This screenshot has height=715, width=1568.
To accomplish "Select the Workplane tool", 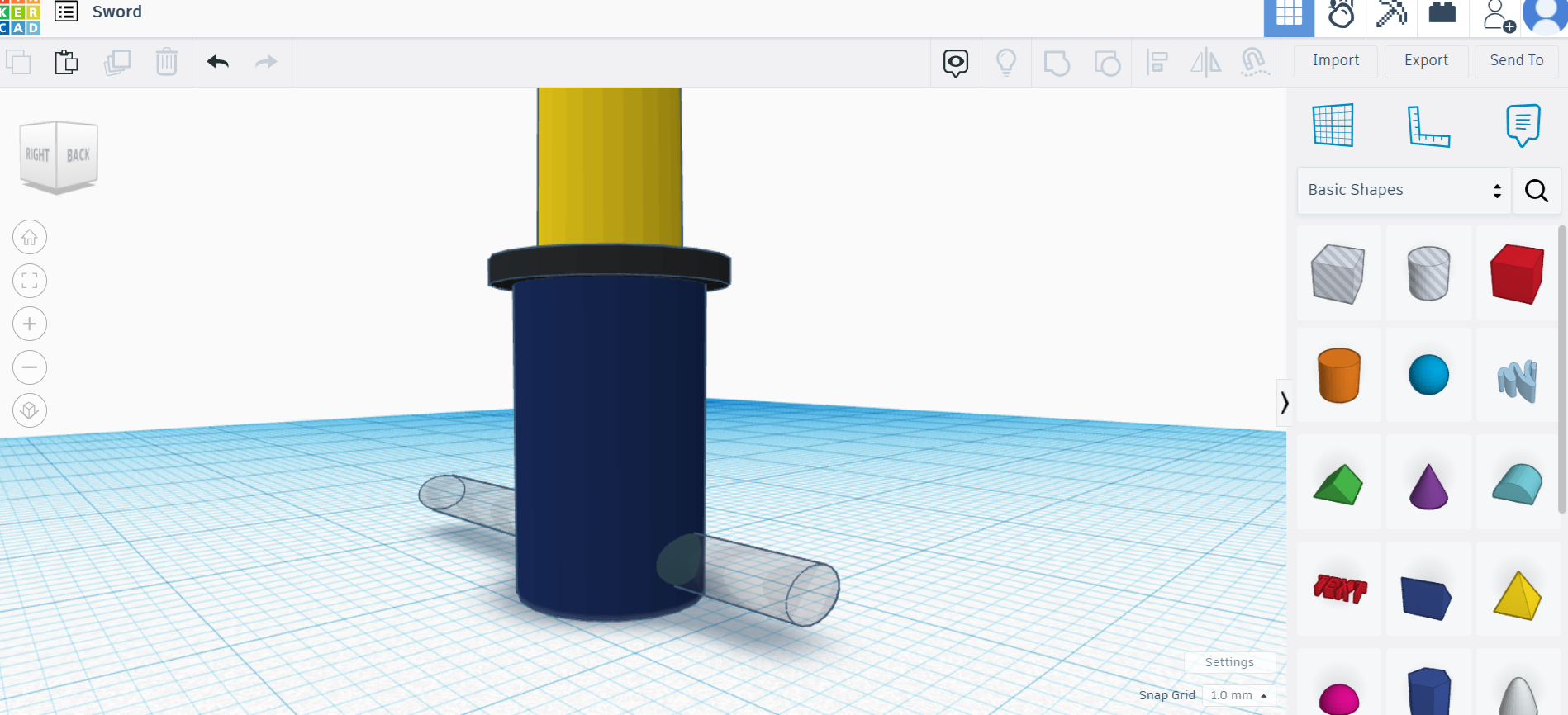I will (x=1333, y=125).
